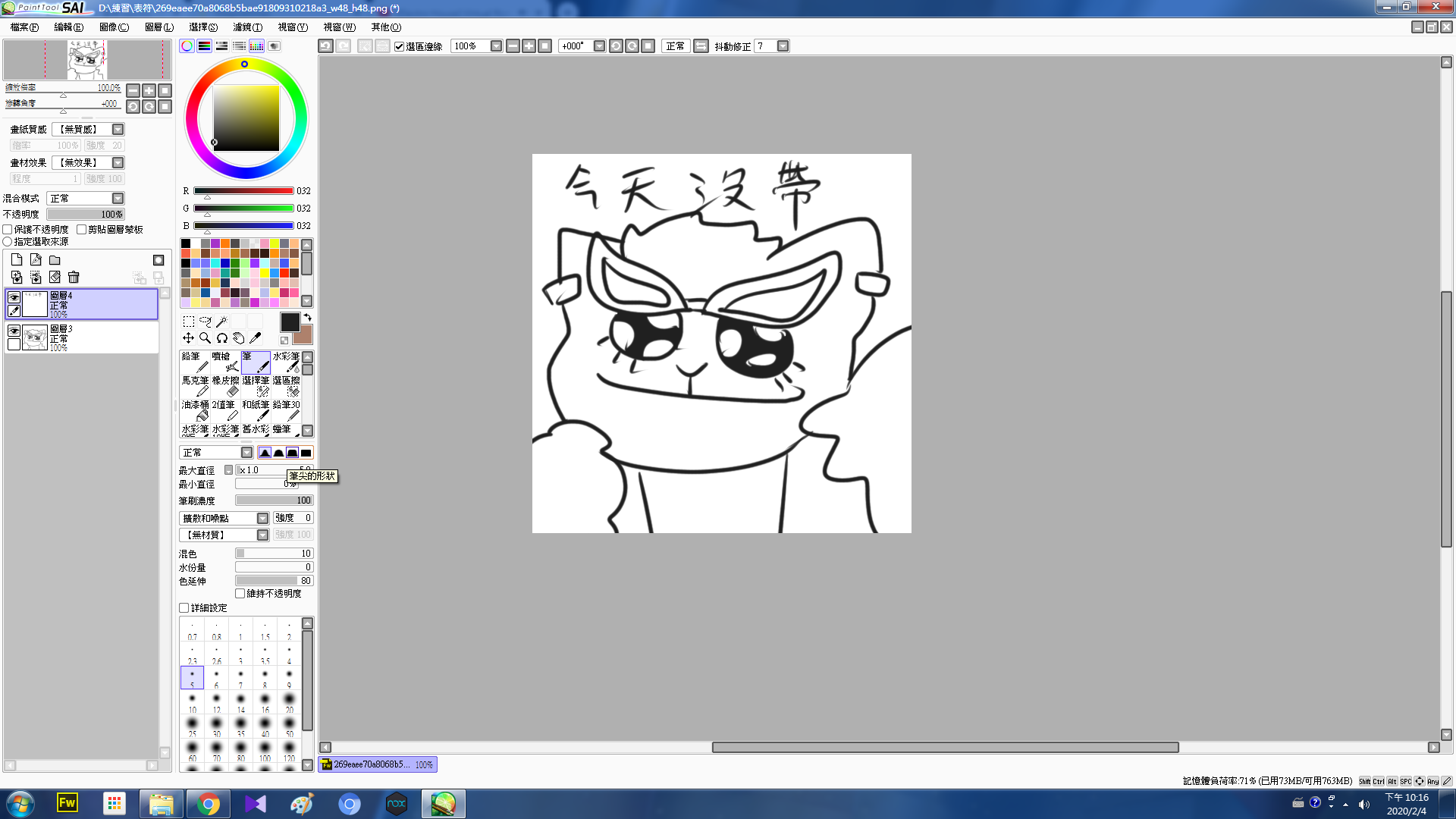Swap foreground and background colors arrow

tap(308, 317)
